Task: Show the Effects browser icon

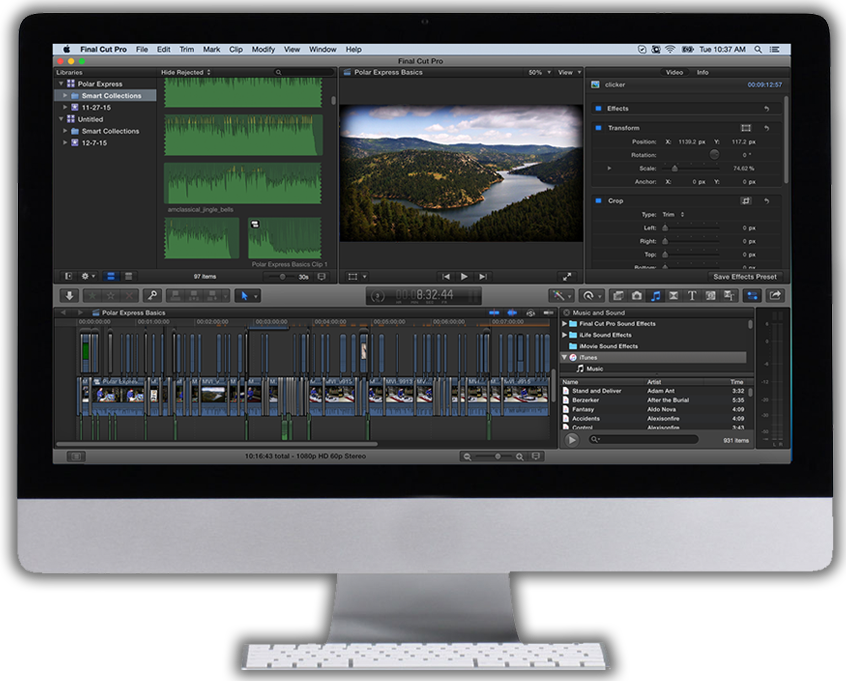Action: 618,295
